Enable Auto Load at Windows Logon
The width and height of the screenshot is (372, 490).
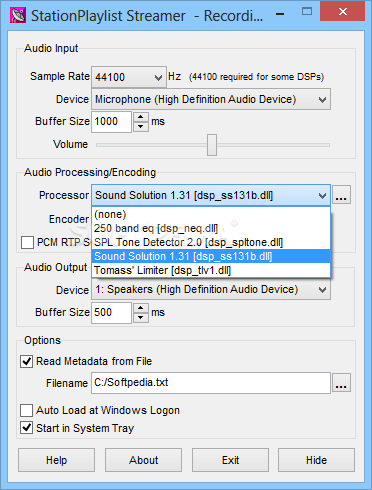[x=27, y=410]
